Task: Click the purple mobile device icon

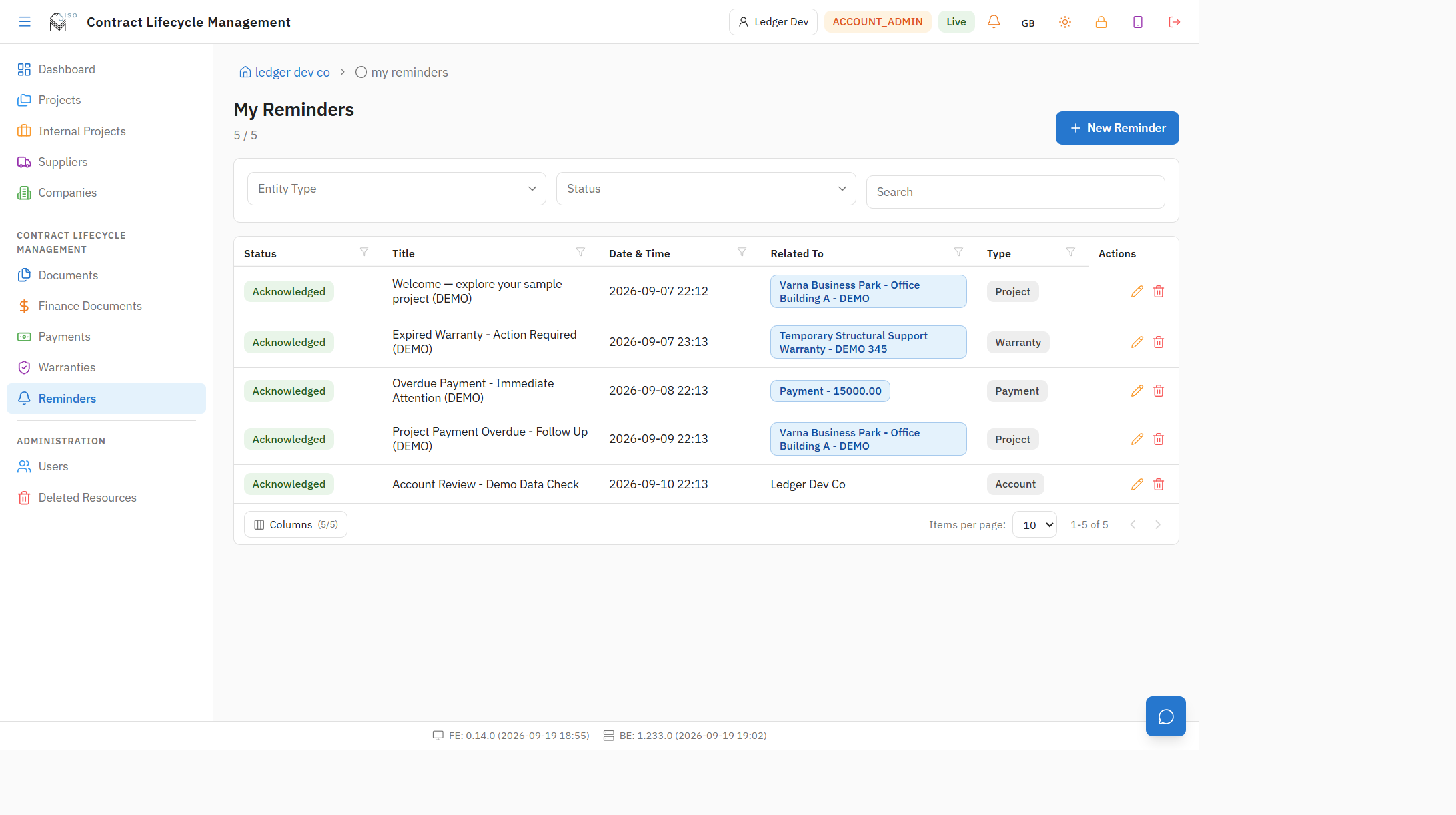Action: point(1138,22)
